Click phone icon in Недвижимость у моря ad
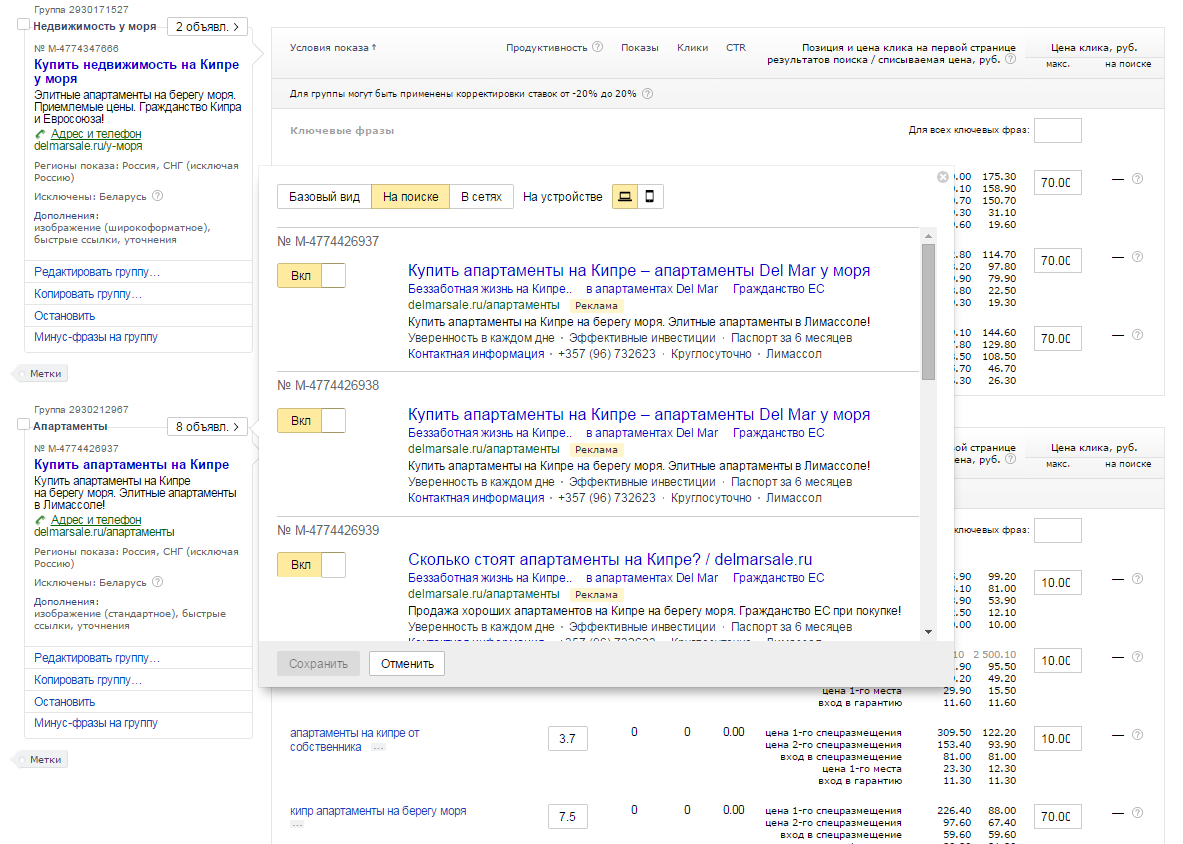The height and width of the screenshot is (844, 1183). (41, 134)
